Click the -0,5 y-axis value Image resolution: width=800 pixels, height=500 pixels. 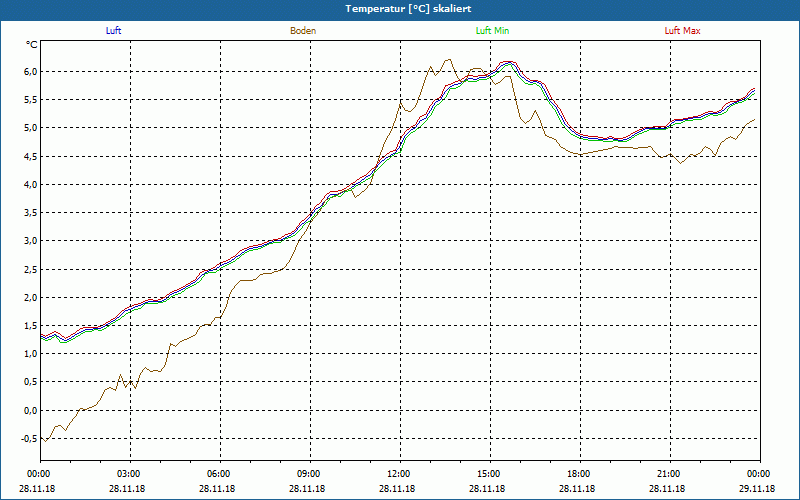[29, 439]
